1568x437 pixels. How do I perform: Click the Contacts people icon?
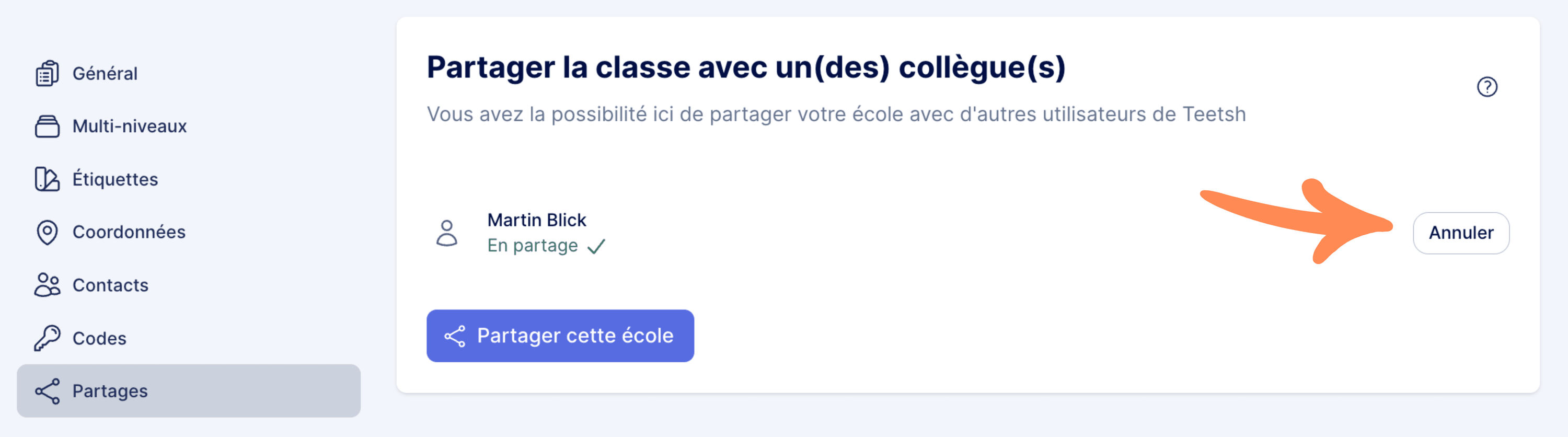pyautogui.click(x=47, y=285)
